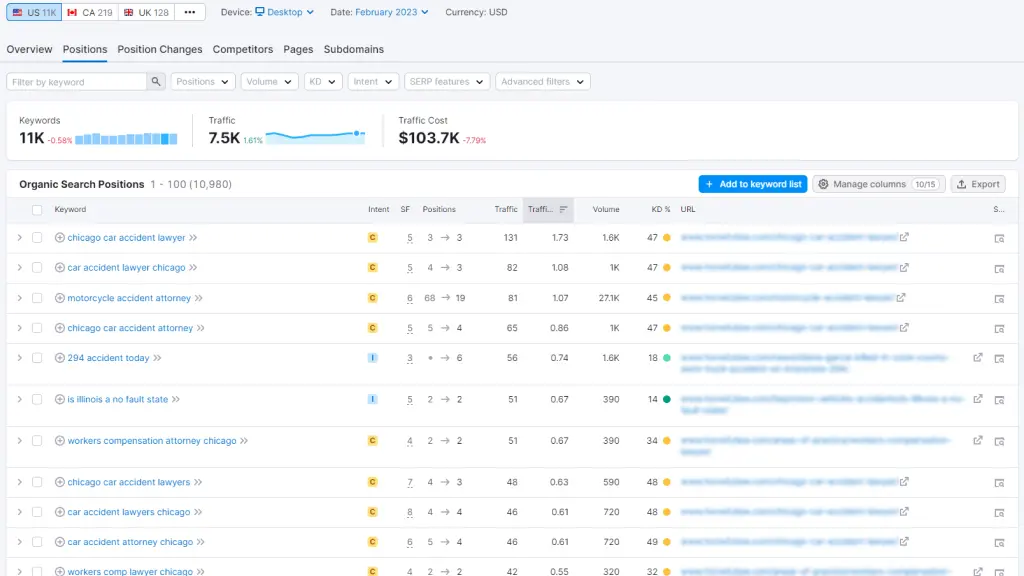
Task: Click the informational intent badge for 294 accident today
Action: coord(372,358)
